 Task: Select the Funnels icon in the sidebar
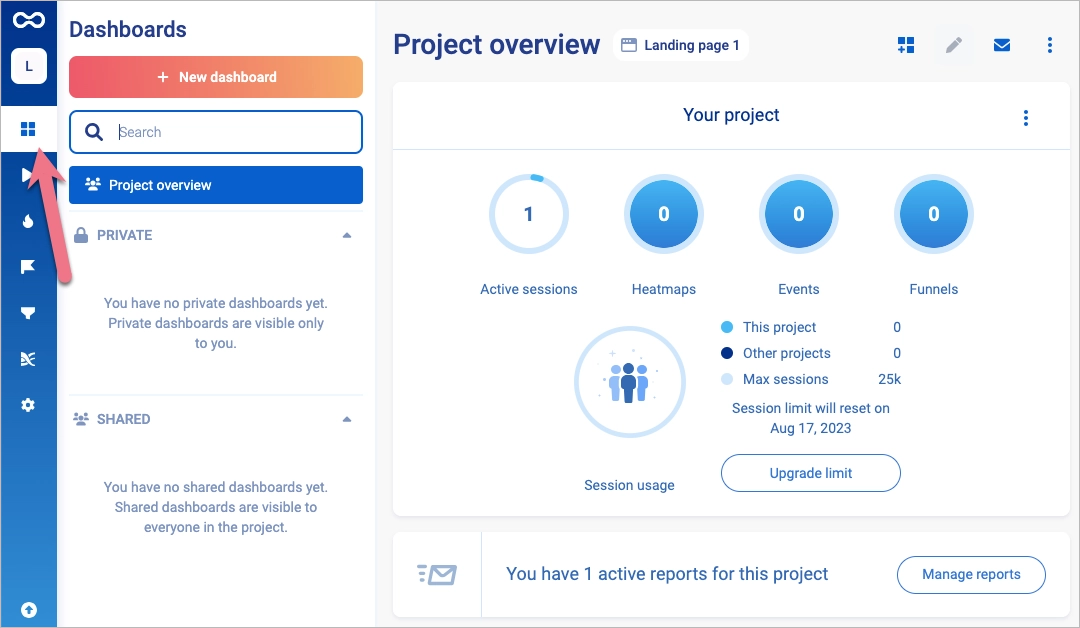pyautogui.click(x=28, y=313)
